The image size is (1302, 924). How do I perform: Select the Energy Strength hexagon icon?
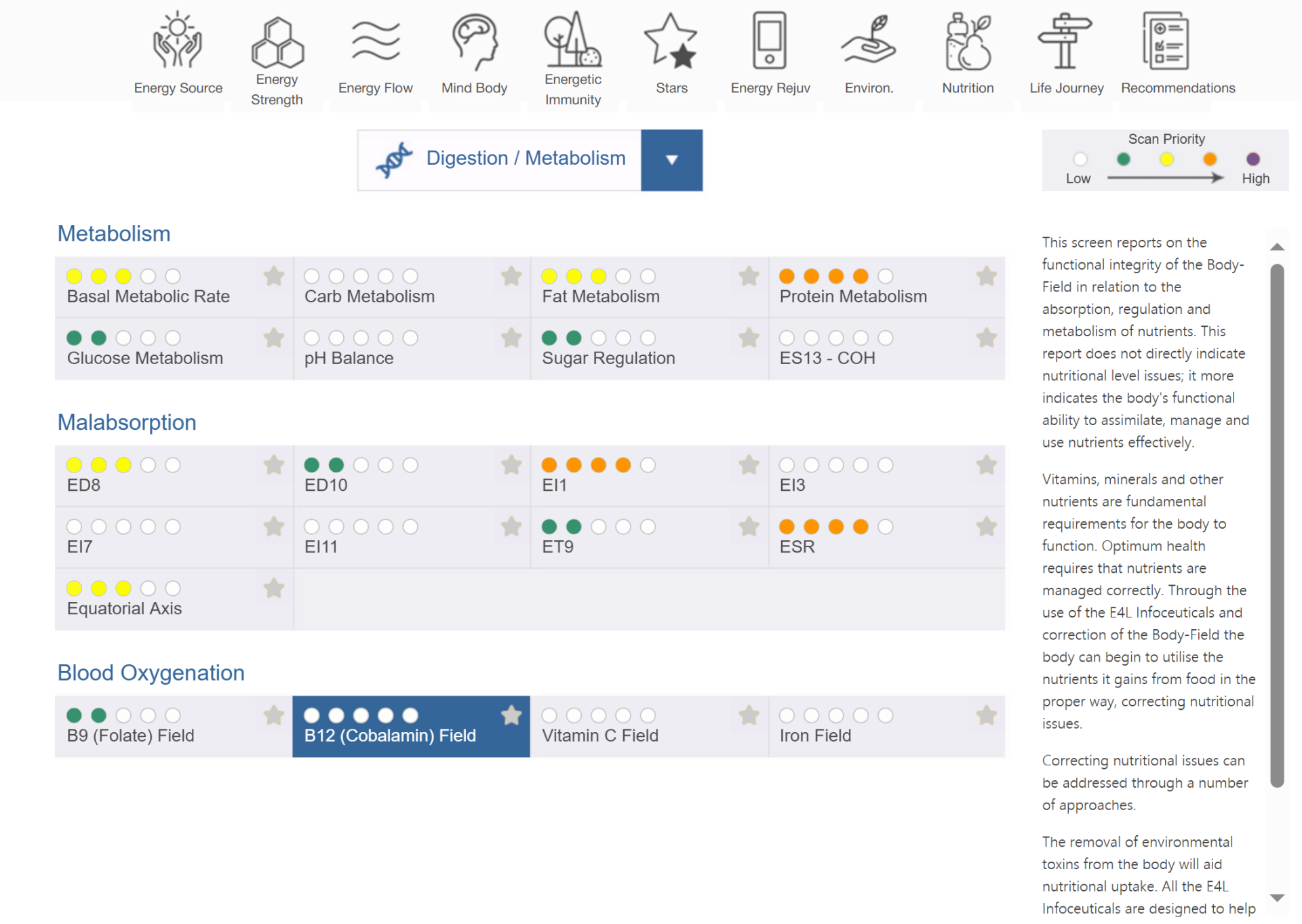click(x=277, y=42)
